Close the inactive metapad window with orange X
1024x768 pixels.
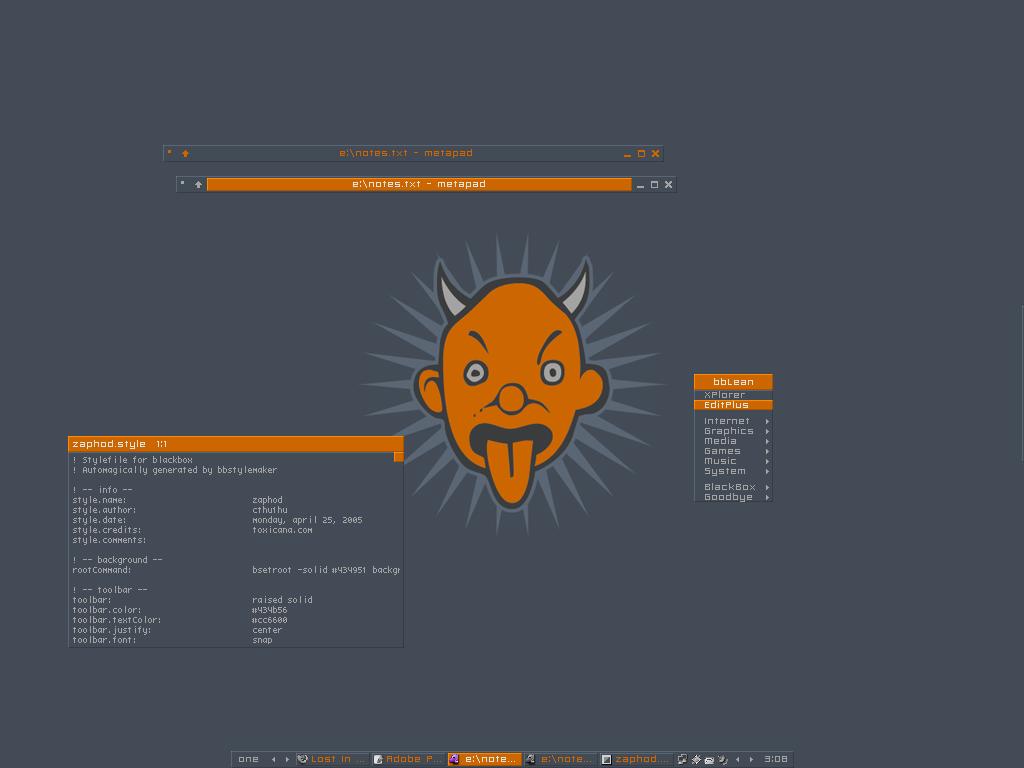coord(656,154)
